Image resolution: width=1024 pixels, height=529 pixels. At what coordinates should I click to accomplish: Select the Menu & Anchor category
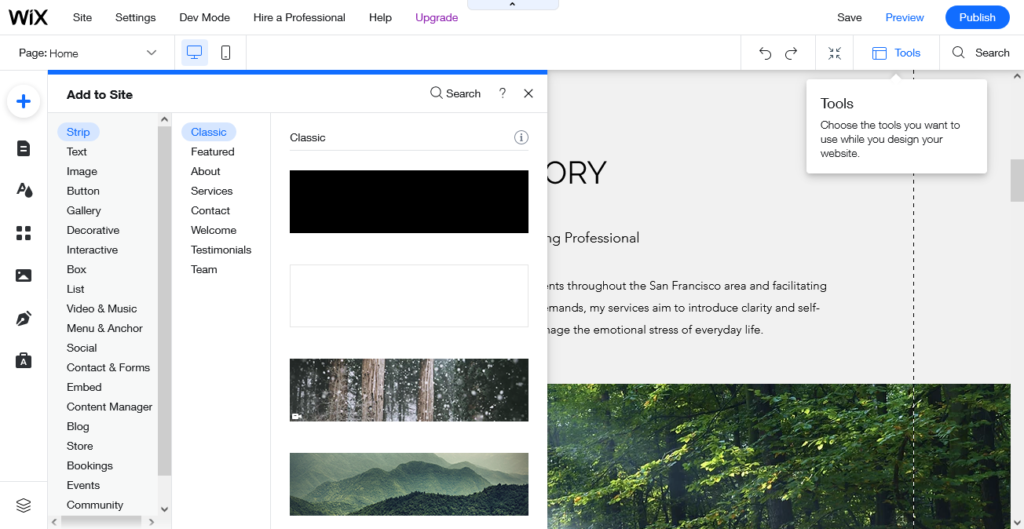coord(104,328)
